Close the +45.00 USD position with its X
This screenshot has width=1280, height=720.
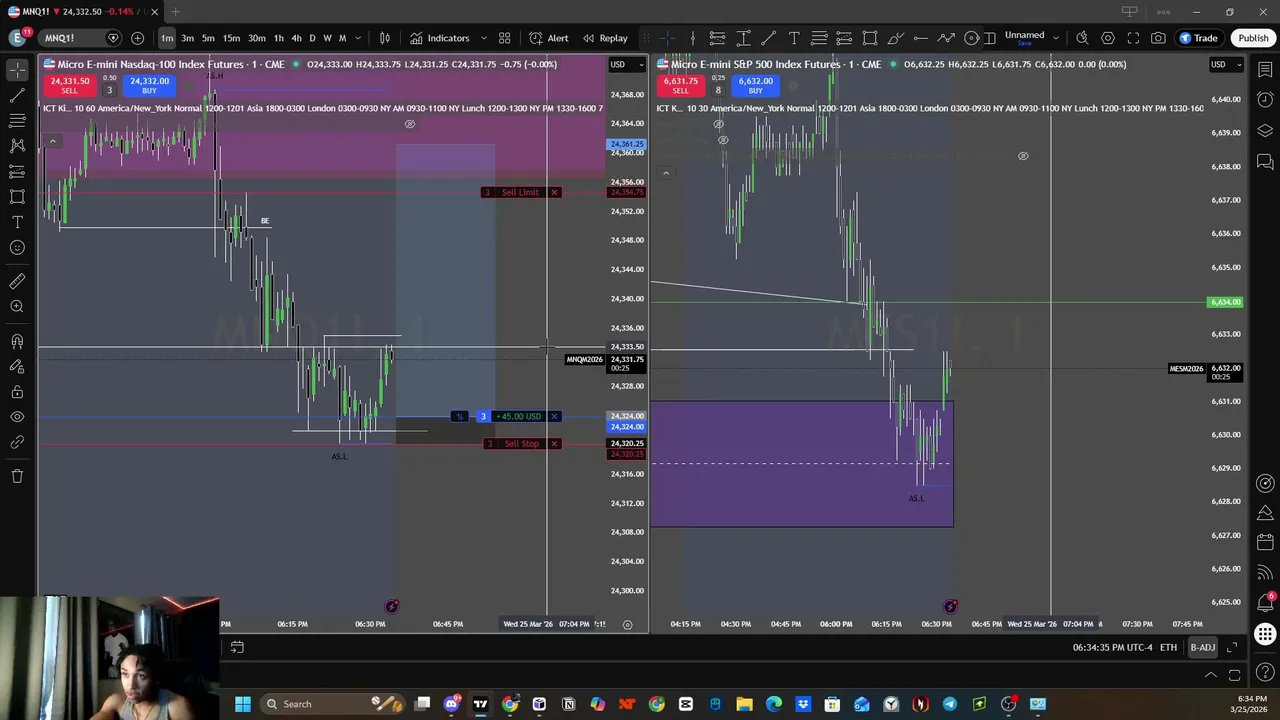pyautogui.click(x=554, y=416)
